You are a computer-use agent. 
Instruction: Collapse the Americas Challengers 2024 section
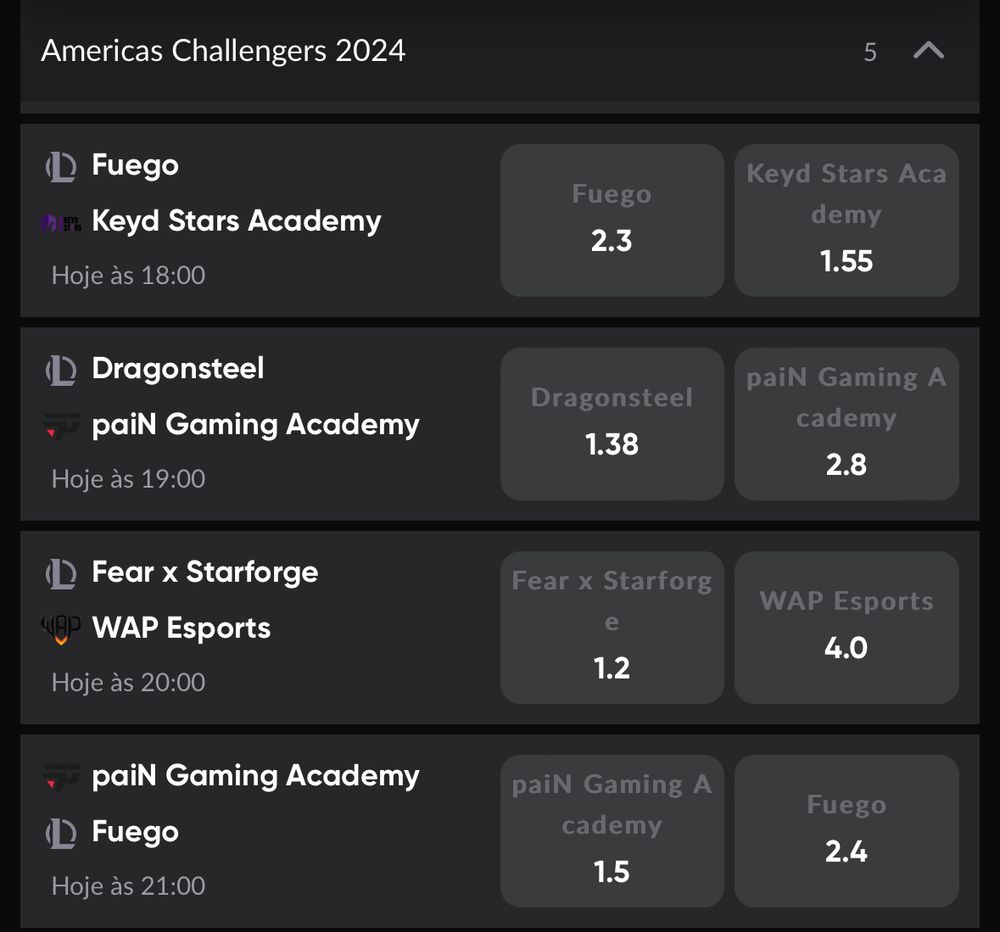click(928, 50)
